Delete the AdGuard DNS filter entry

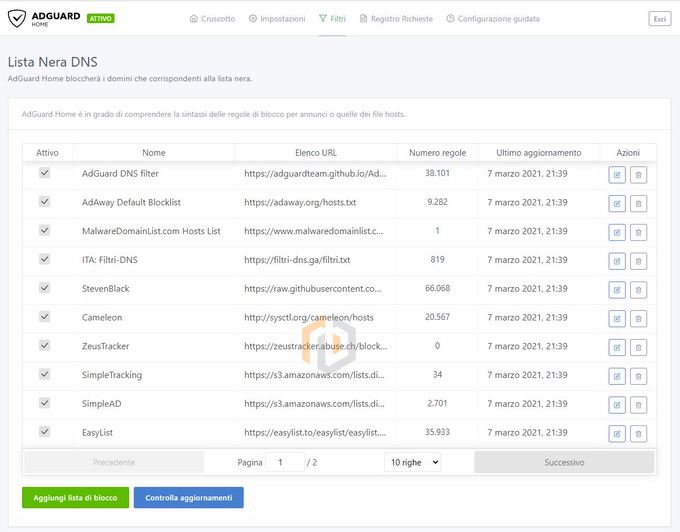638,175
